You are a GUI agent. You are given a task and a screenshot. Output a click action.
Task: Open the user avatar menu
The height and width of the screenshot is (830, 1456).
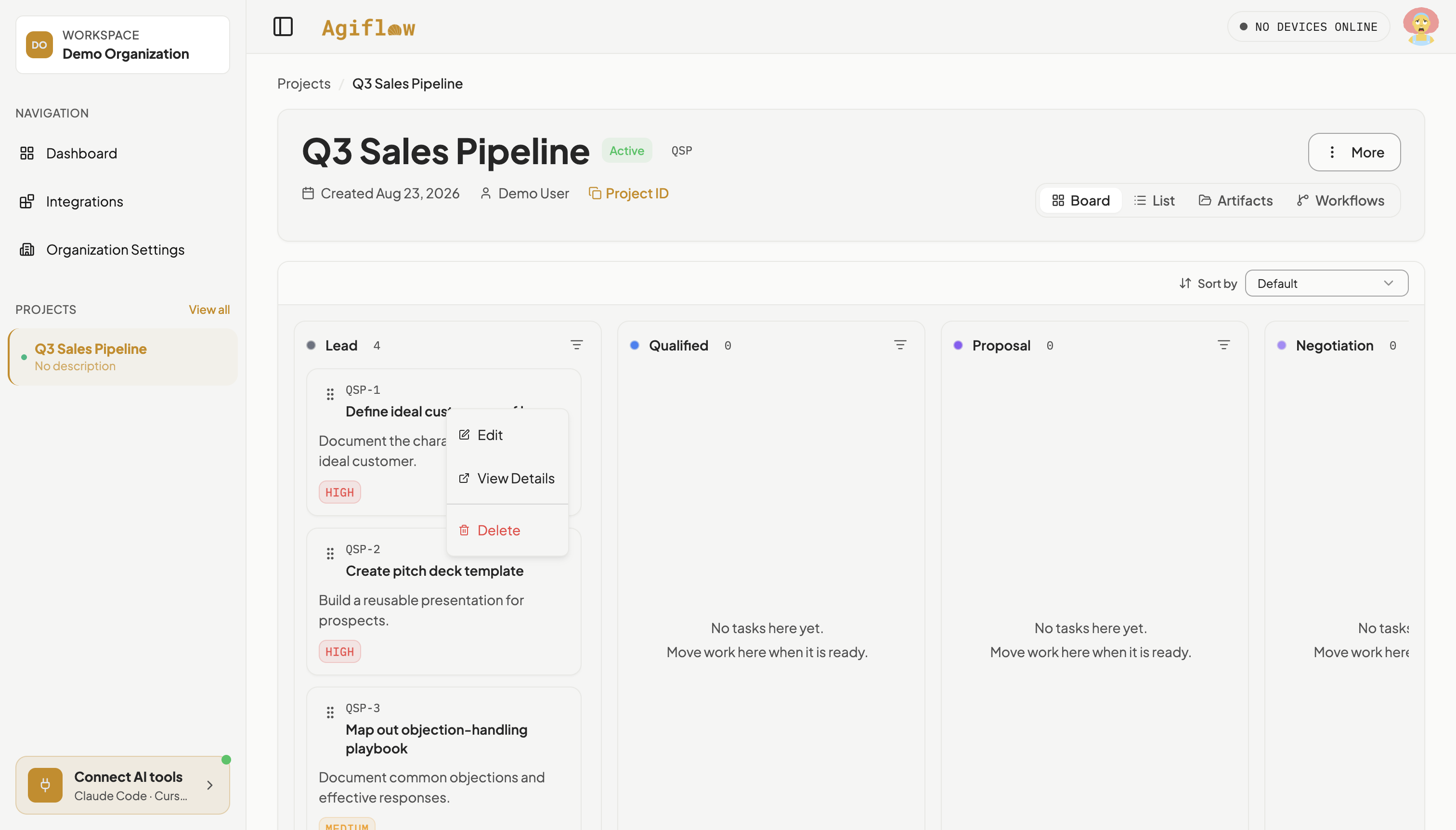point(1420,26)
